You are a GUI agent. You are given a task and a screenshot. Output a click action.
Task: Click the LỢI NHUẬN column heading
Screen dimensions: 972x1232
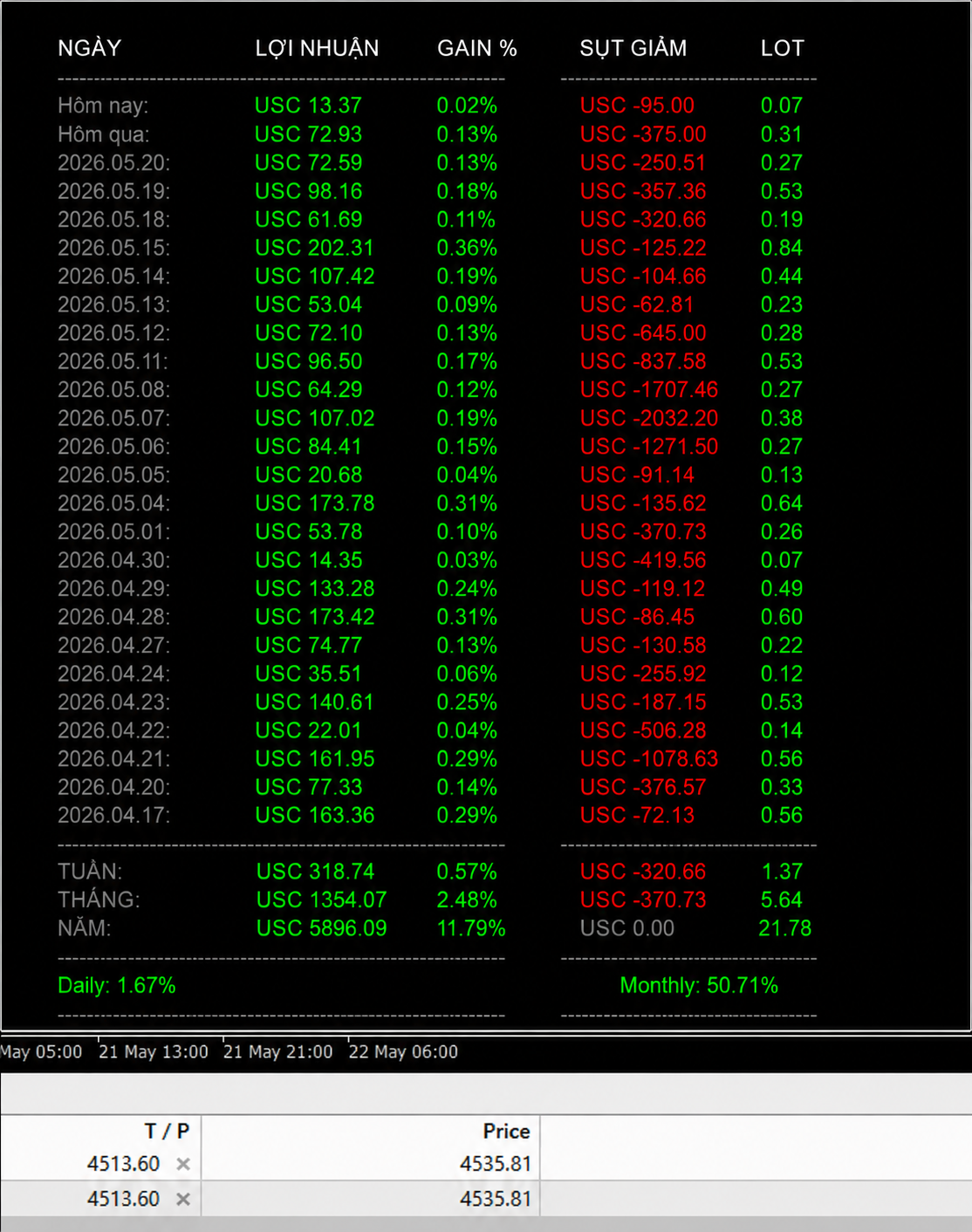(317, 48)
